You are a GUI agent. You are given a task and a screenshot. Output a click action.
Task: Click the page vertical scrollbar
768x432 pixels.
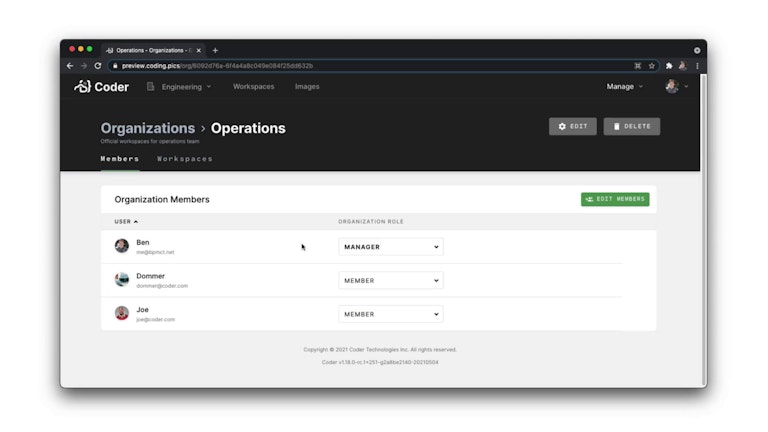coord(703,230)
